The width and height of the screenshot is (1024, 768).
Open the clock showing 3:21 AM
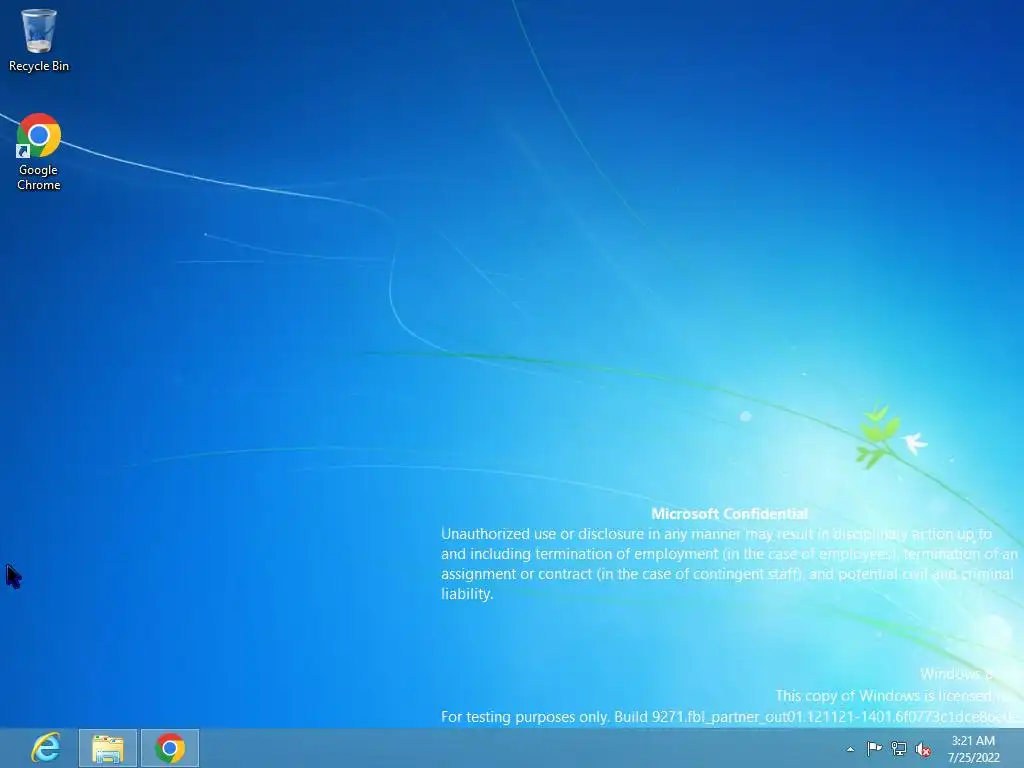coord(973,741)
